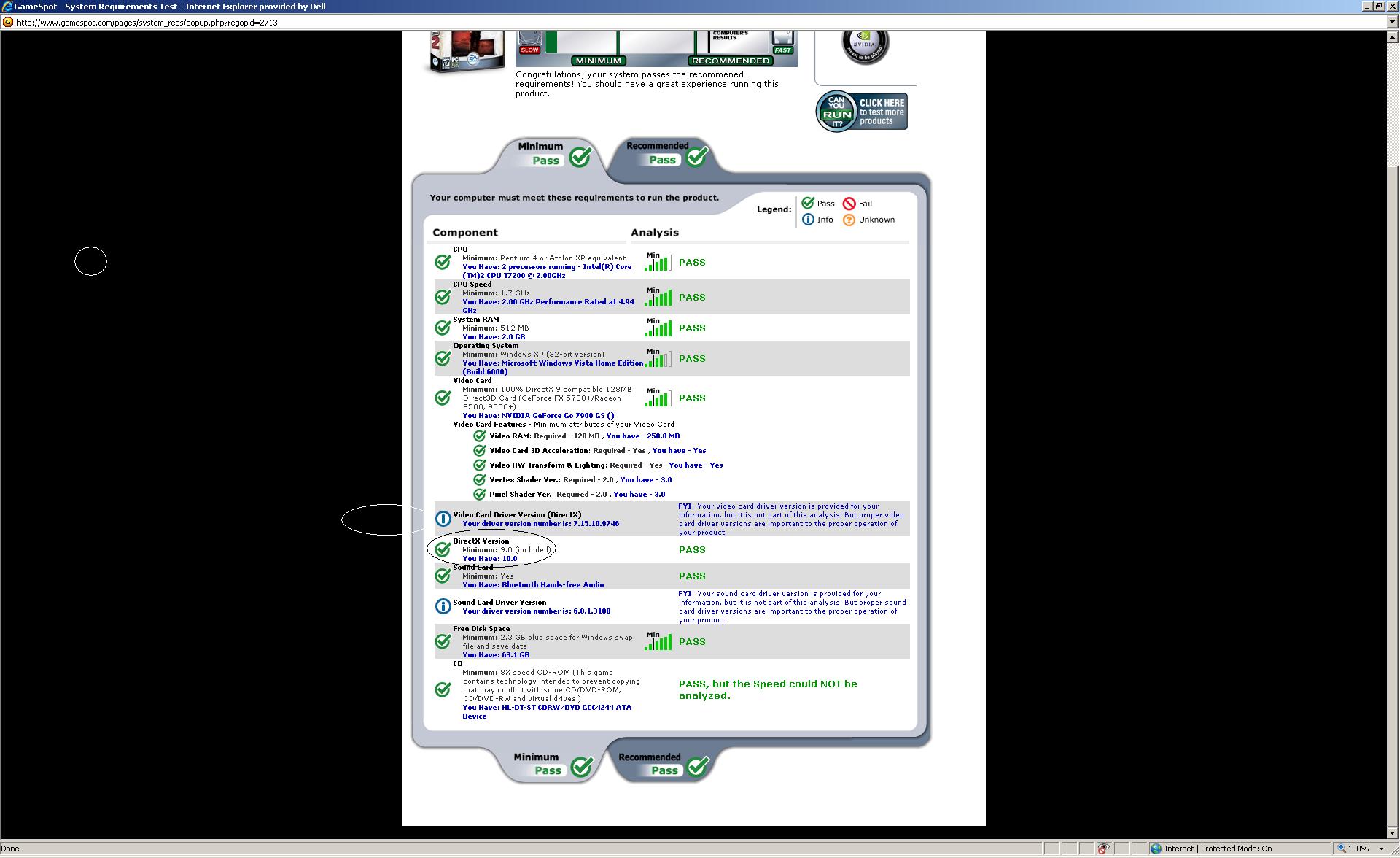Screen dimensions: 1400x858
Task: Click the Sound Card row checkmark icon
Action: pyautogui.click(x=443, y=576)
